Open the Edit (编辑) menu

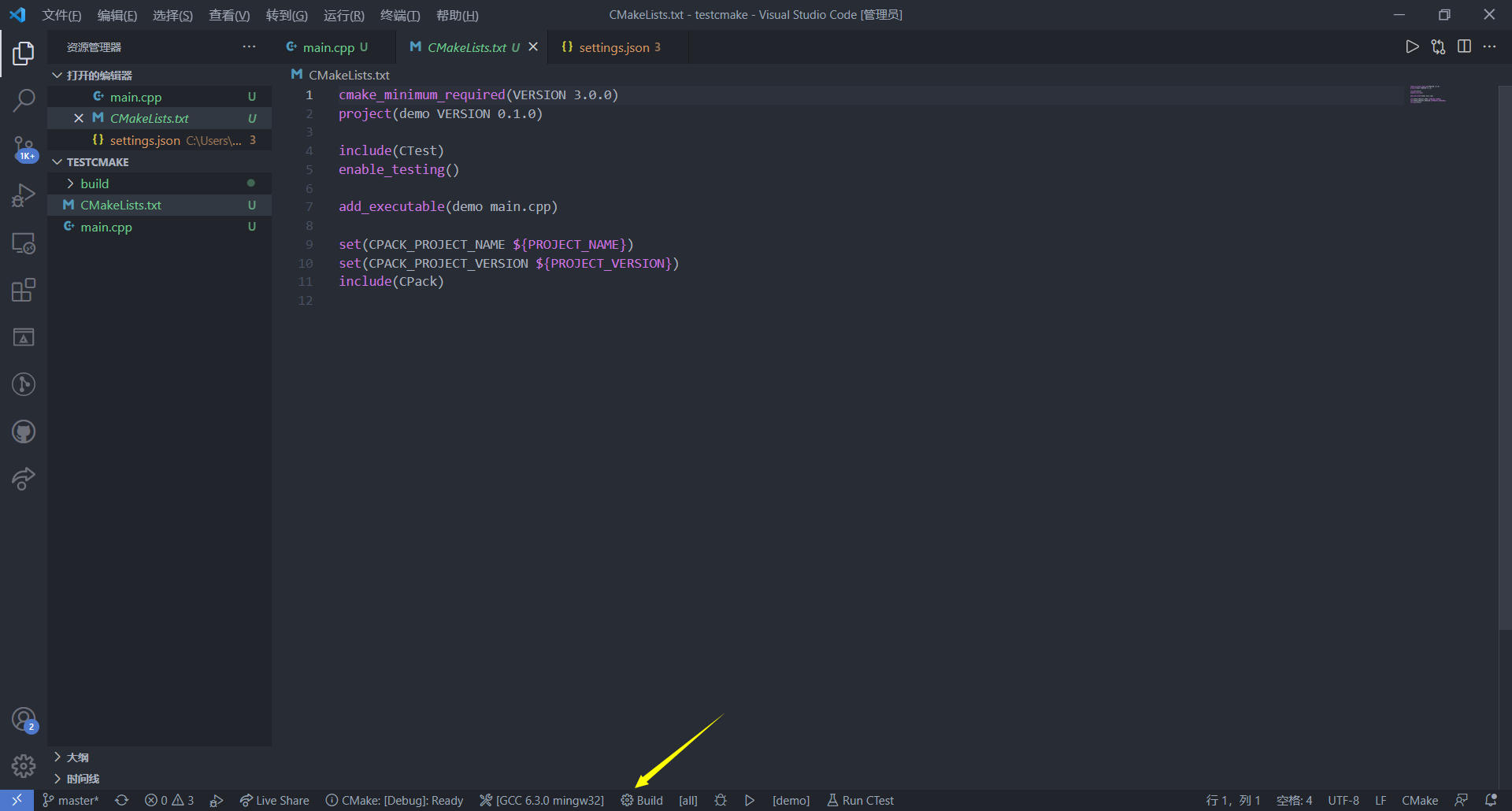(x=117, y=15)
